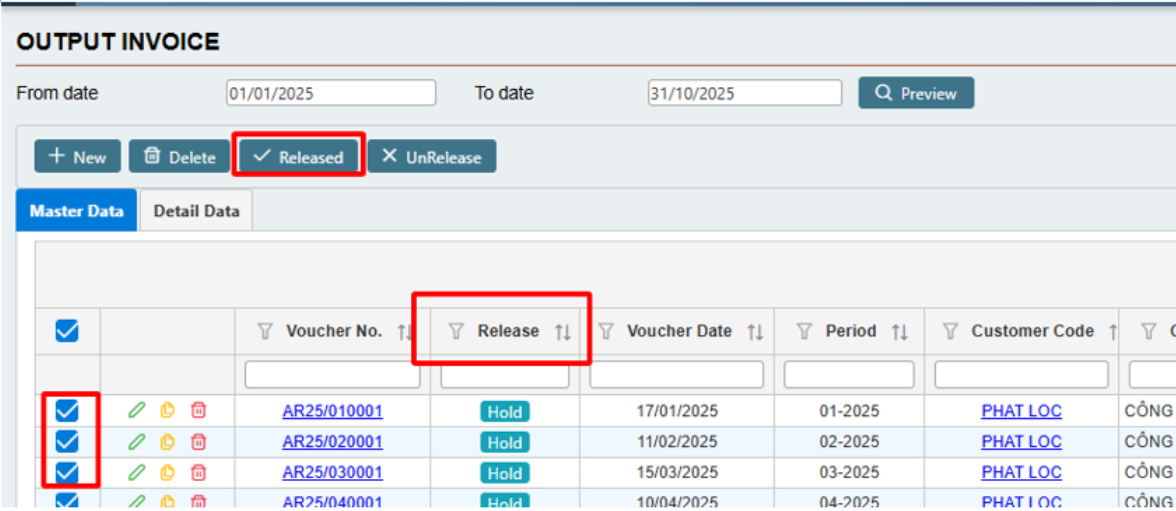Click the filter funnel icon in Release column
Screen dimensions: 1176x511
coord(456,331)
